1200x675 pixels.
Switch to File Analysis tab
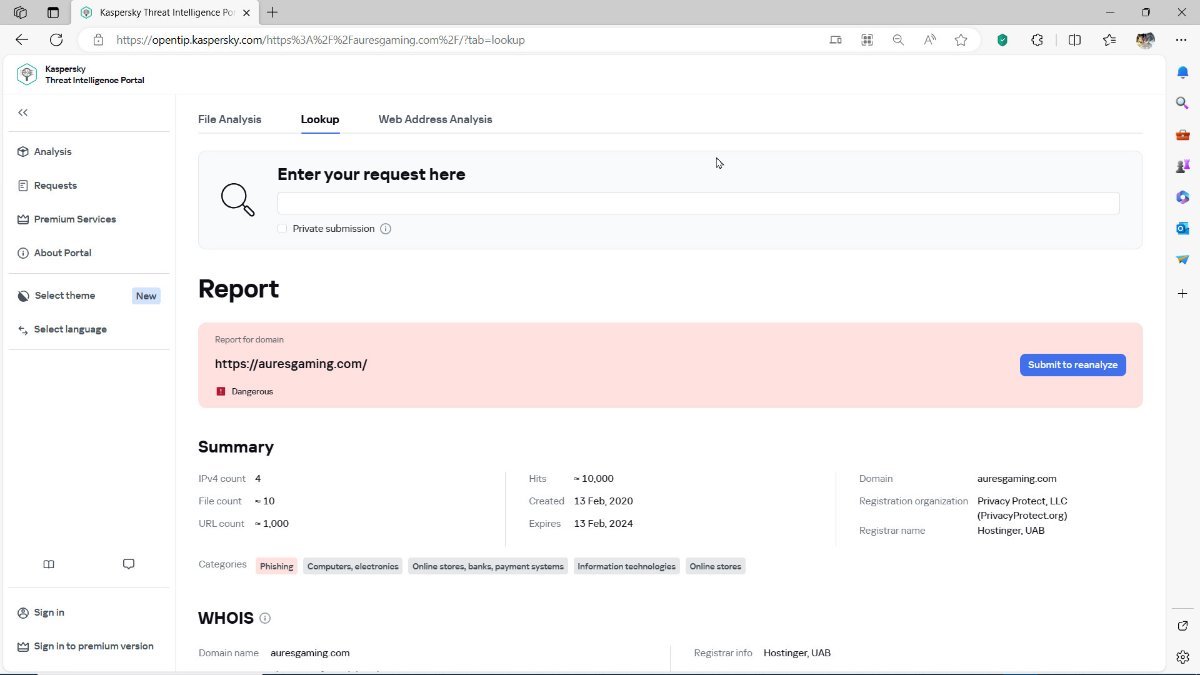[229, 119]
